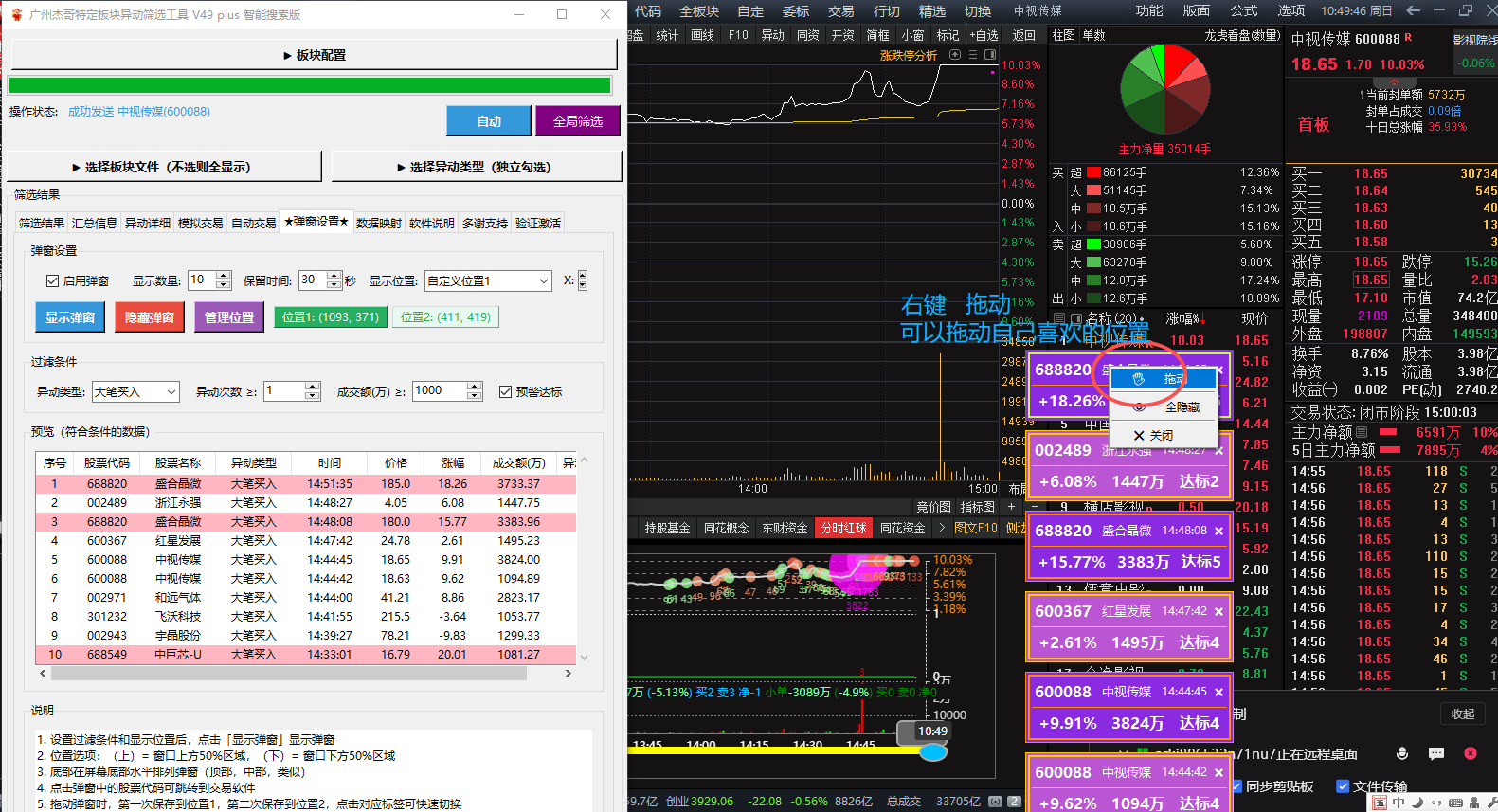
Task: Click the user icon in IME toolbar
Action: point(1474,803)
